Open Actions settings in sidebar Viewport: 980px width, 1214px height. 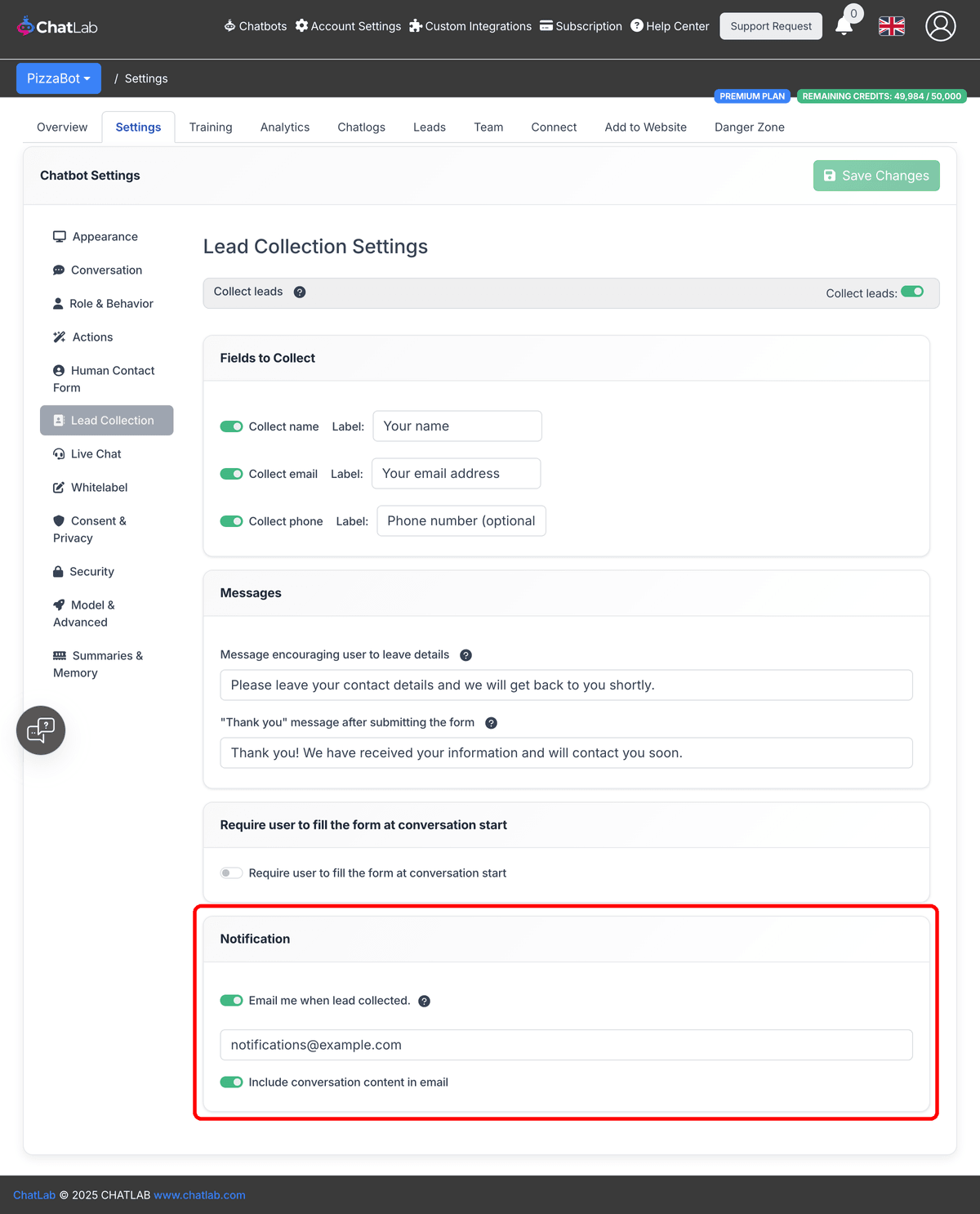[83, 337]
